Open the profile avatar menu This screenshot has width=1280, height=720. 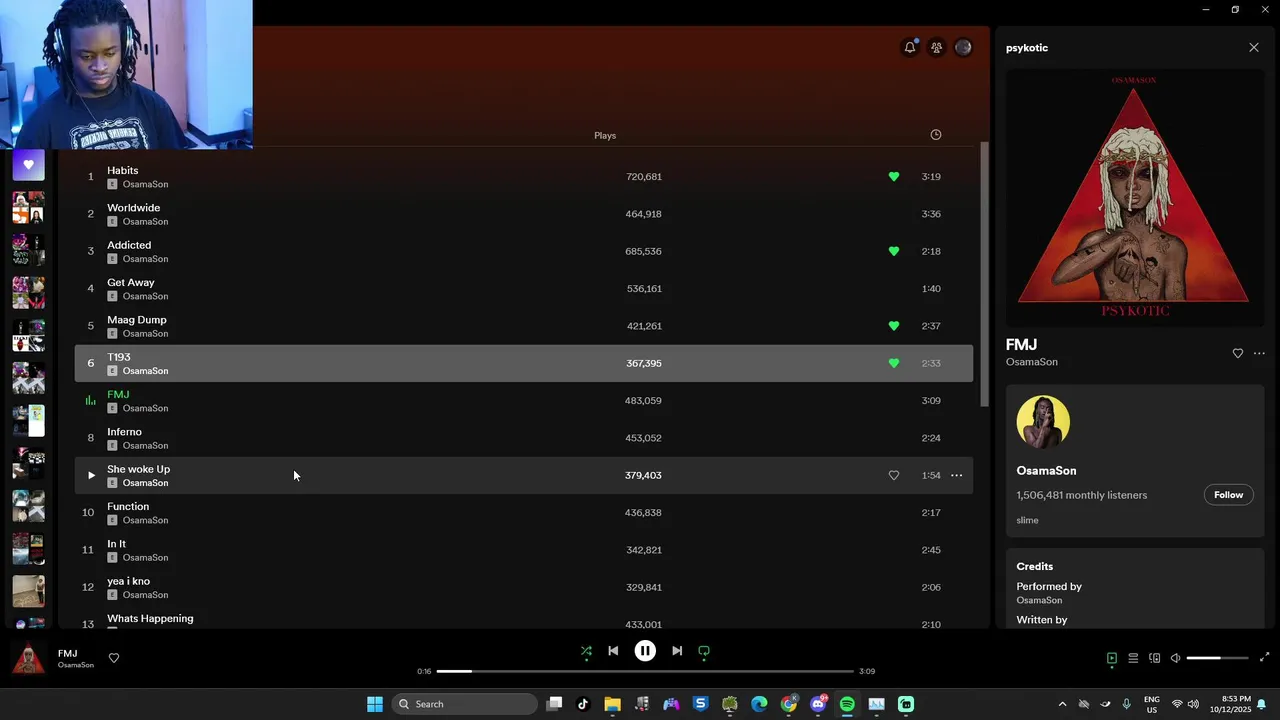pos(963,47)
